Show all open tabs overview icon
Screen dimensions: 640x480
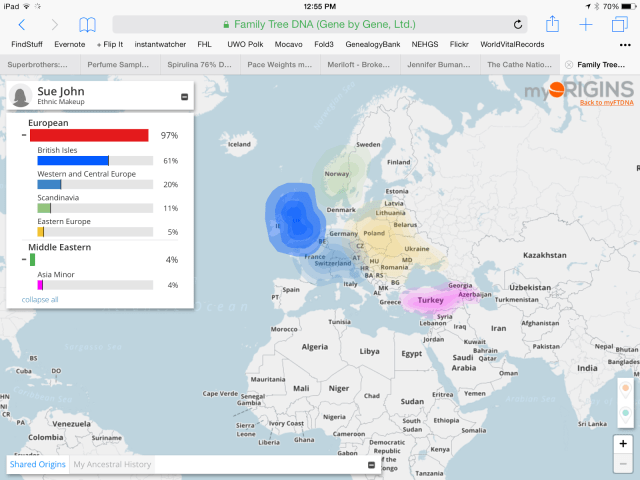618,24
